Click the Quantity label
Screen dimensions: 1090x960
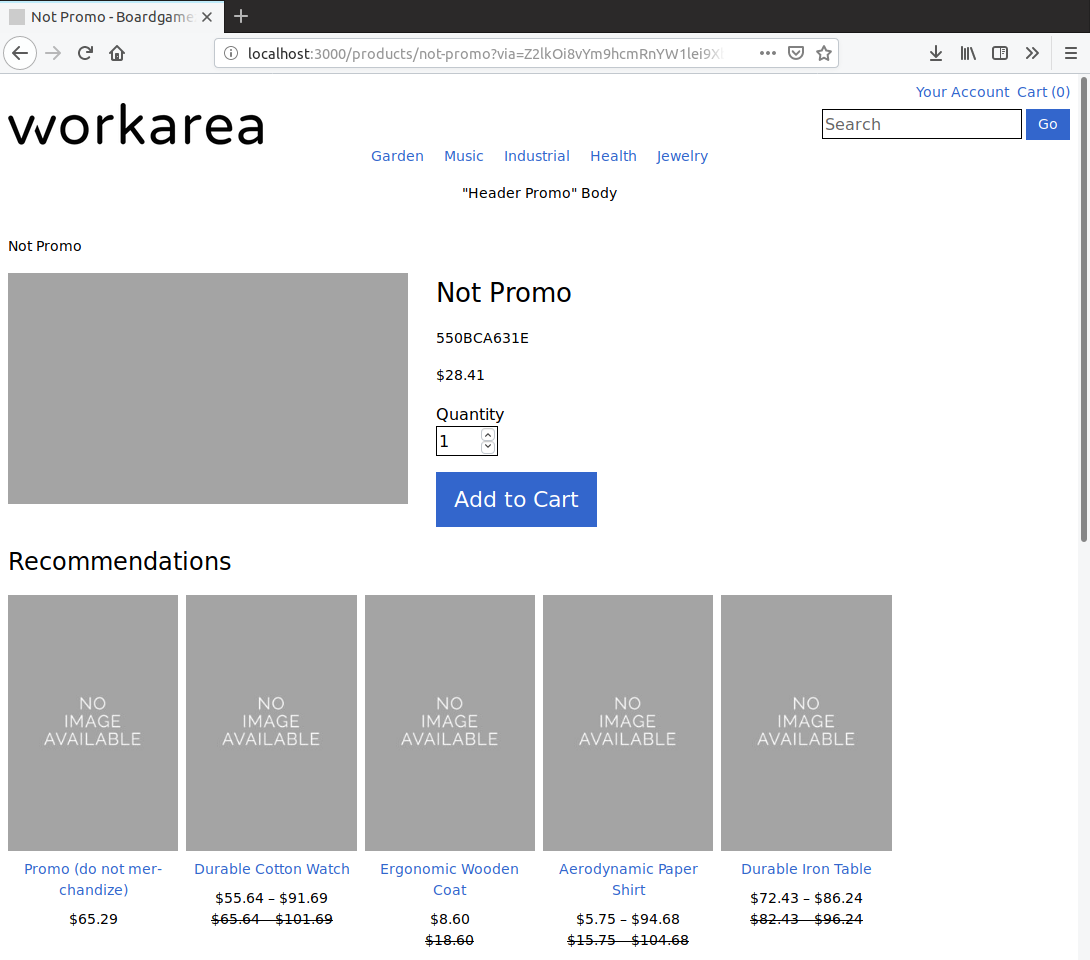[470, 414]
